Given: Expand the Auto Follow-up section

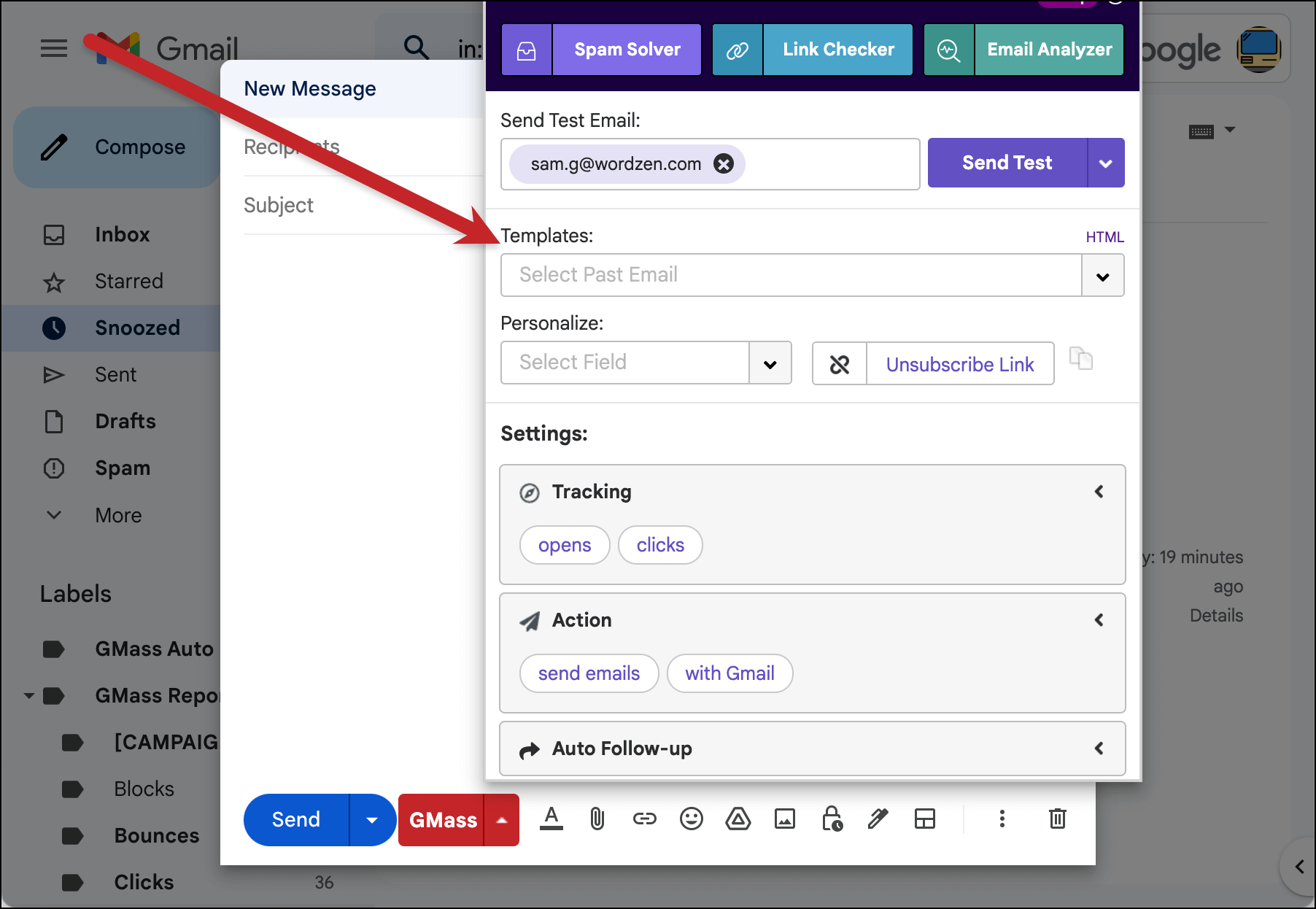Looking at the screenshot, I should click(x=1099, y=749).
